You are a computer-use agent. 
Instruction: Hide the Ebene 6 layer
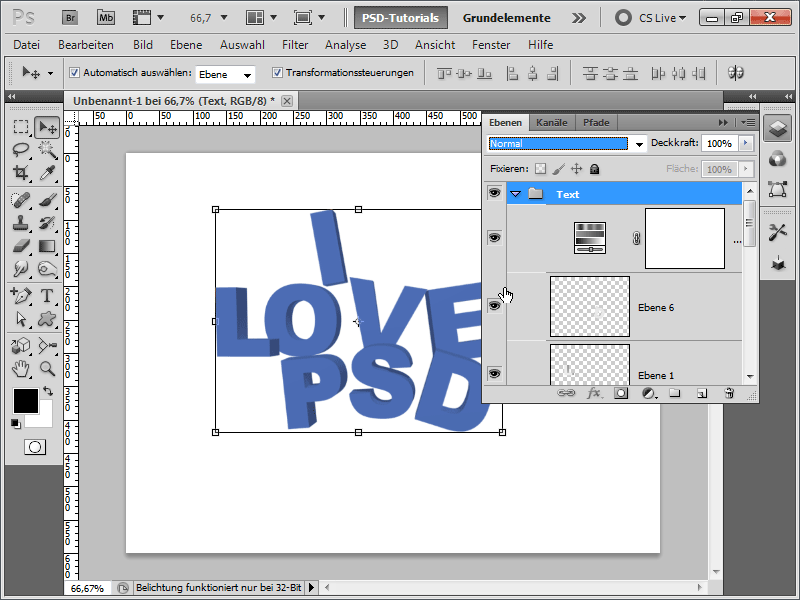coord(494,306)
